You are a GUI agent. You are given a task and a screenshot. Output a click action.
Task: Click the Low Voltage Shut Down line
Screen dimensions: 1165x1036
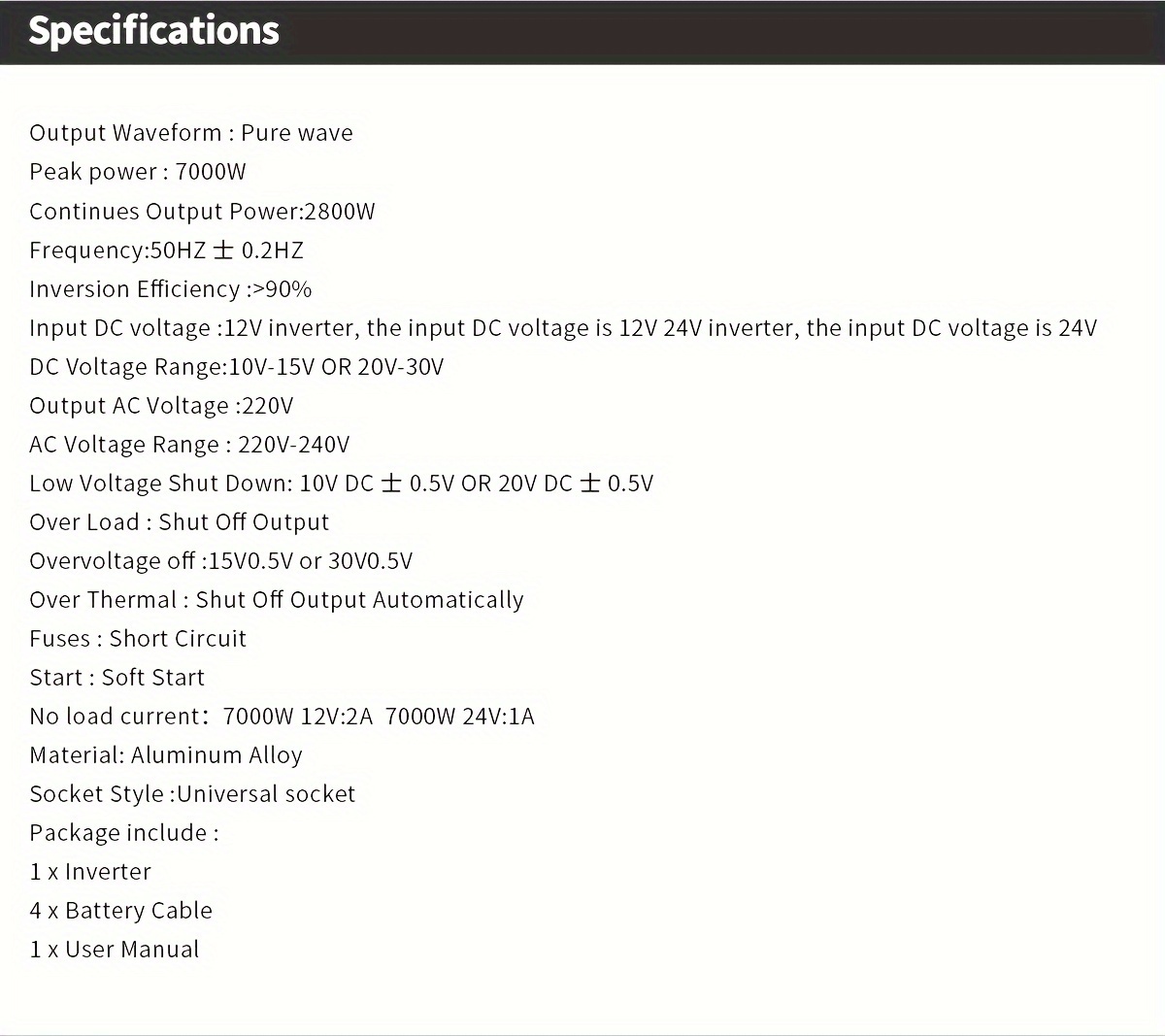(341, 484)
